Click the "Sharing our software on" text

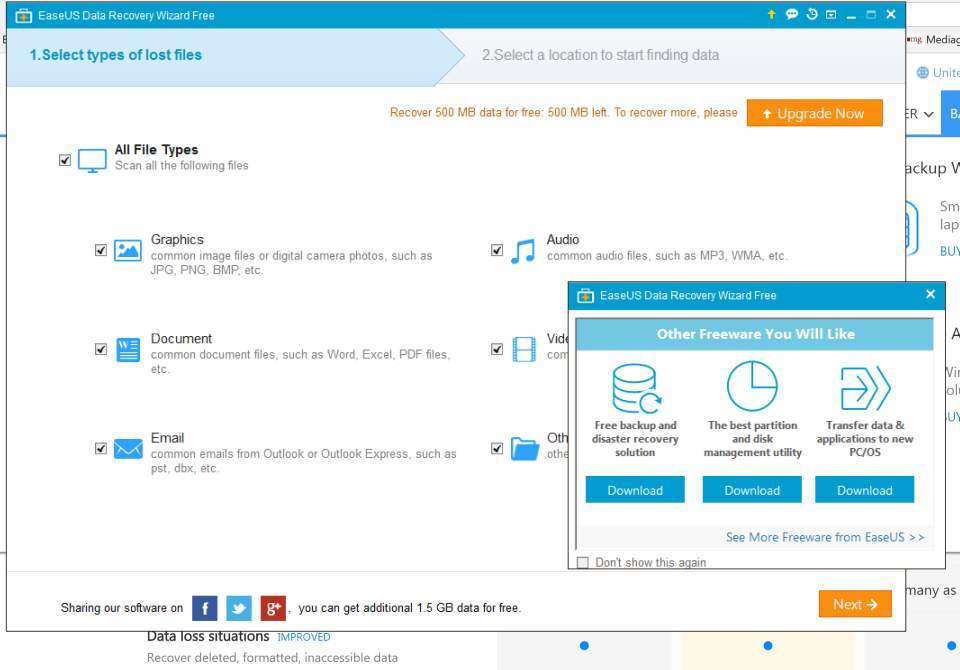pyautogui.click(x=122, y=608)
